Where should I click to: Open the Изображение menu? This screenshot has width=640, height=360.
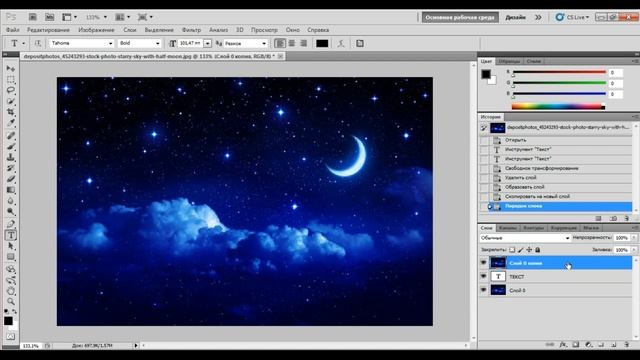point(96,30)
